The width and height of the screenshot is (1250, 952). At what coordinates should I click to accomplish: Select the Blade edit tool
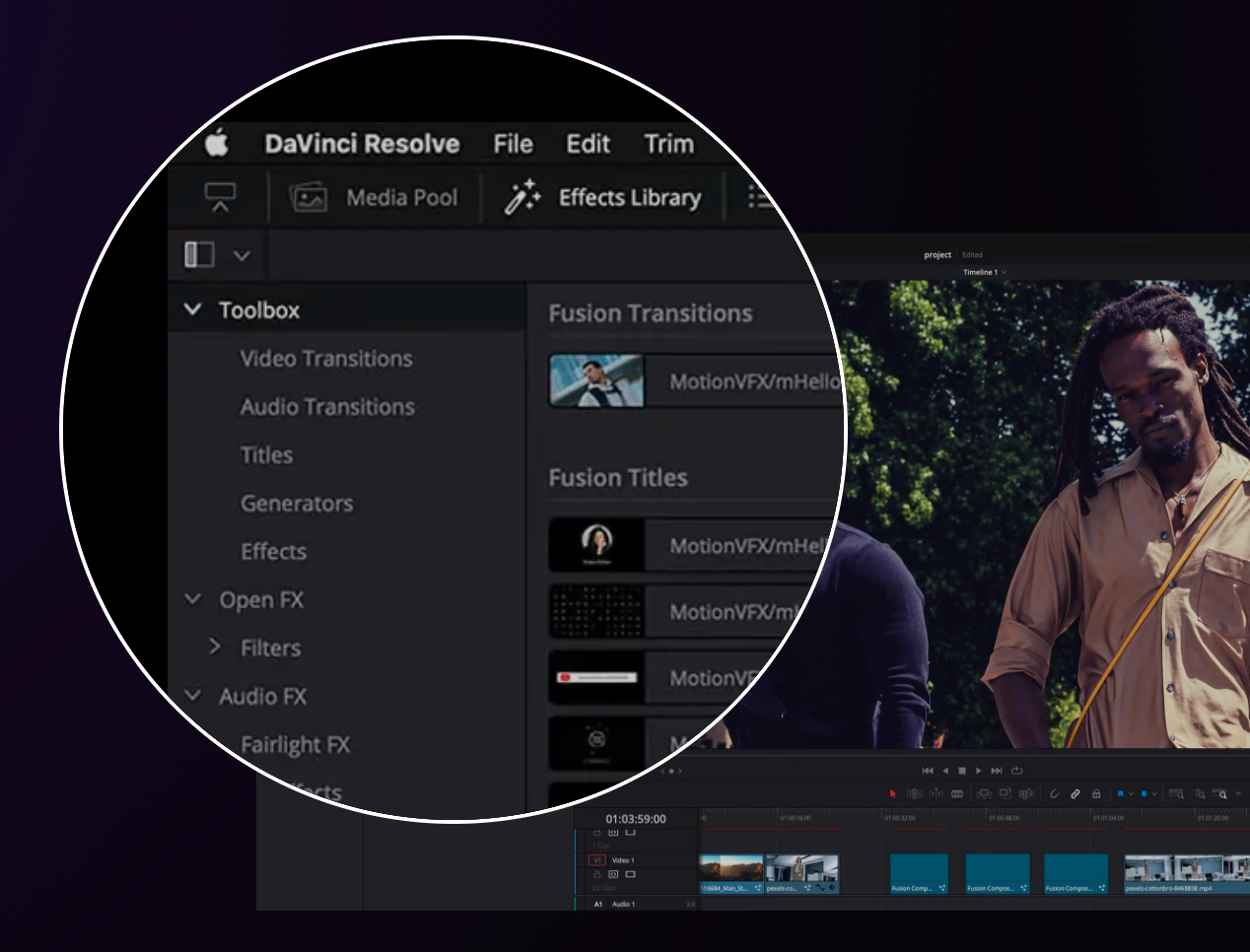click(957, 793)
